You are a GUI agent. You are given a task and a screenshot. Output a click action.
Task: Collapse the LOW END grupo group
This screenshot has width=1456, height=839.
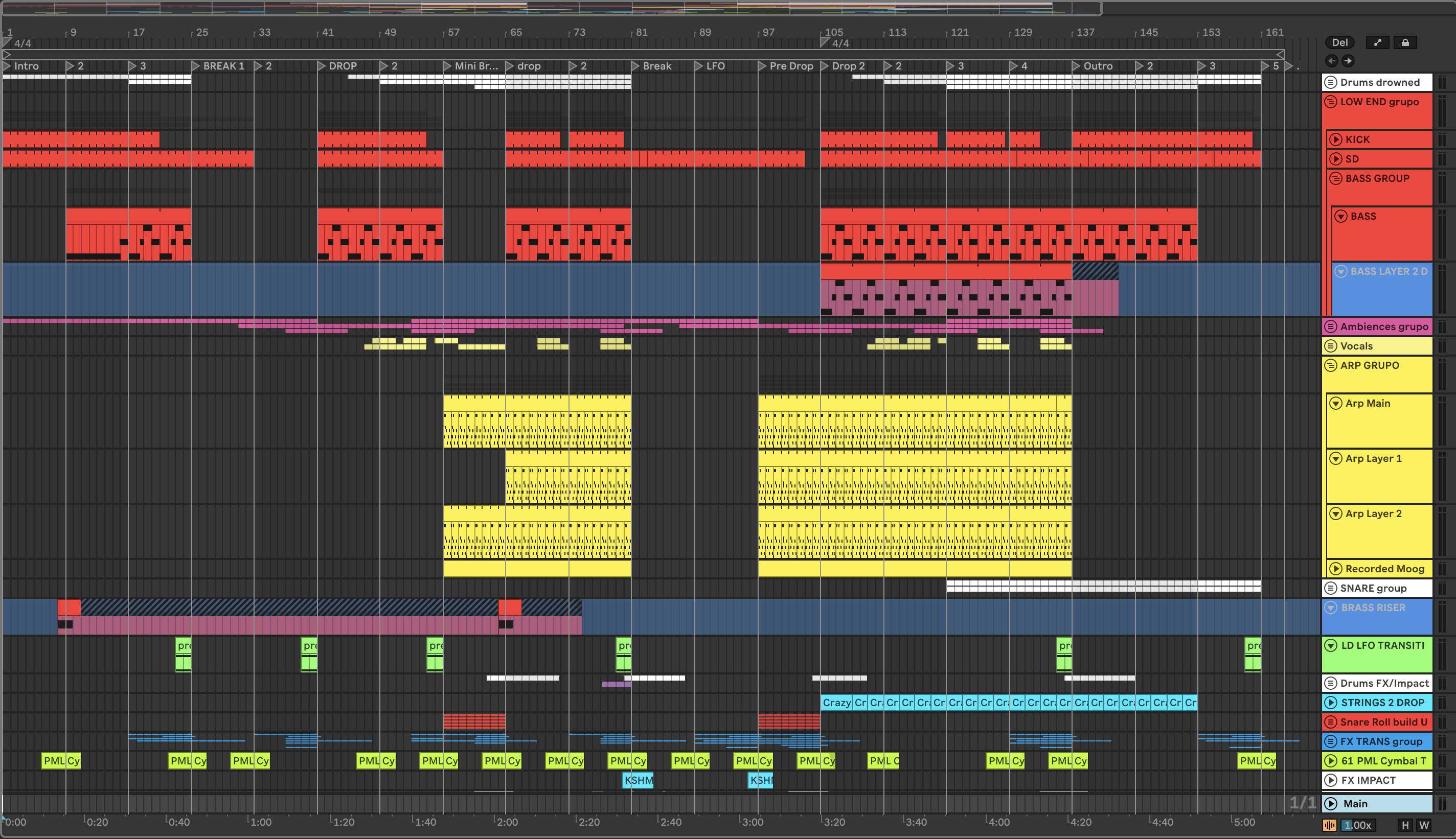[x=1330, y=102]
